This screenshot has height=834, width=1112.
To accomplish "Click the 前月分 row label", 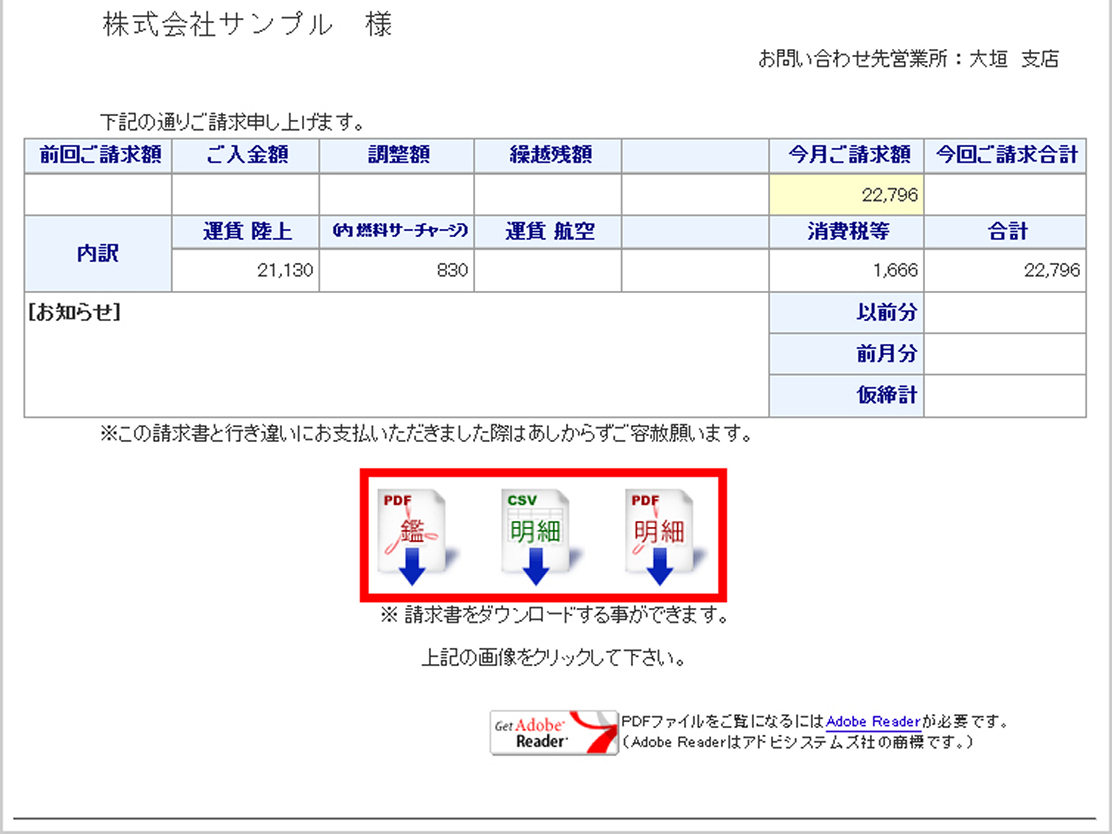I will point(846,353).
